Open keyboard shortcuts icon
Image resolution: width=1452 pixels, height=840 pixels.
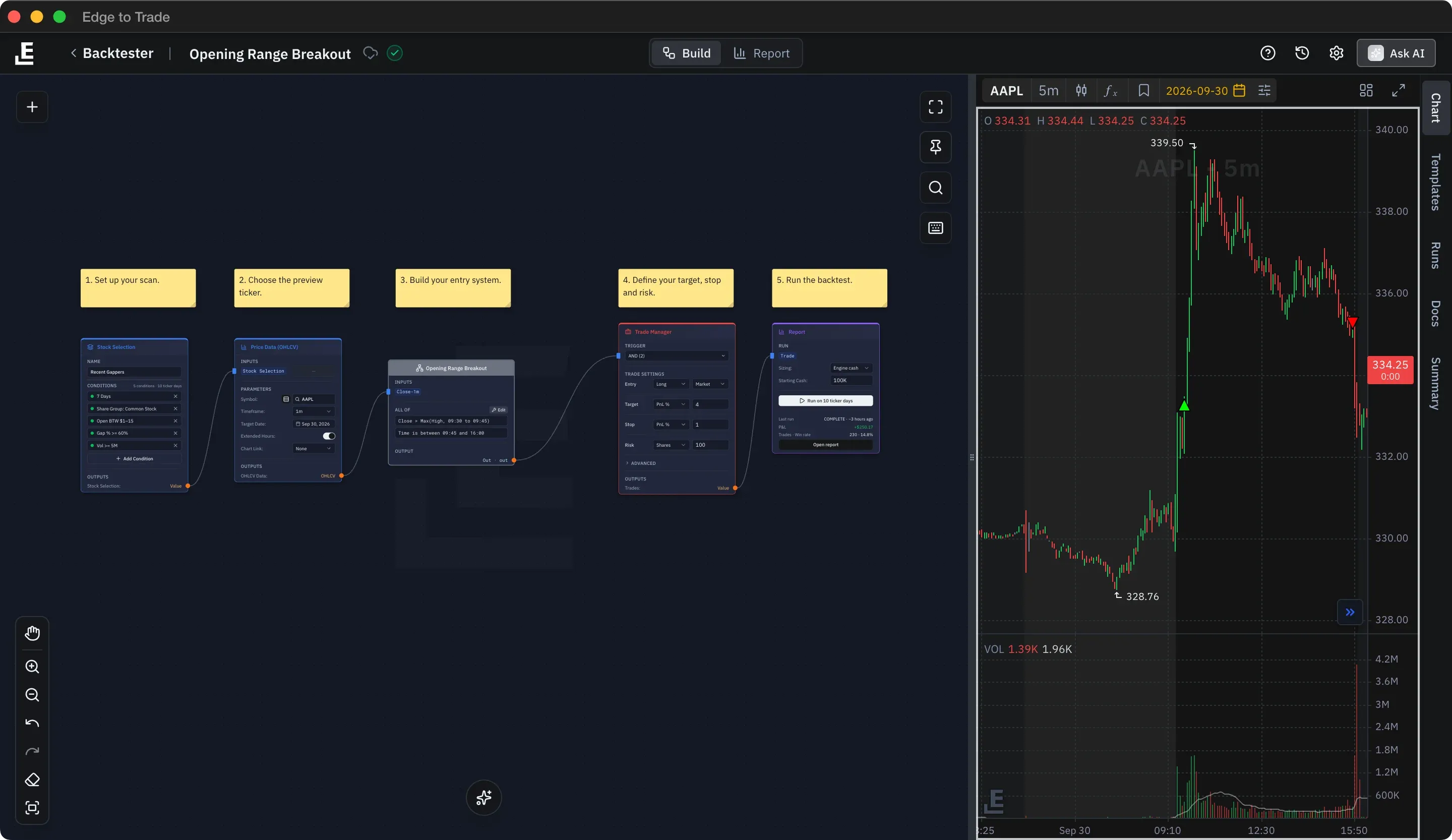[935, 228]
